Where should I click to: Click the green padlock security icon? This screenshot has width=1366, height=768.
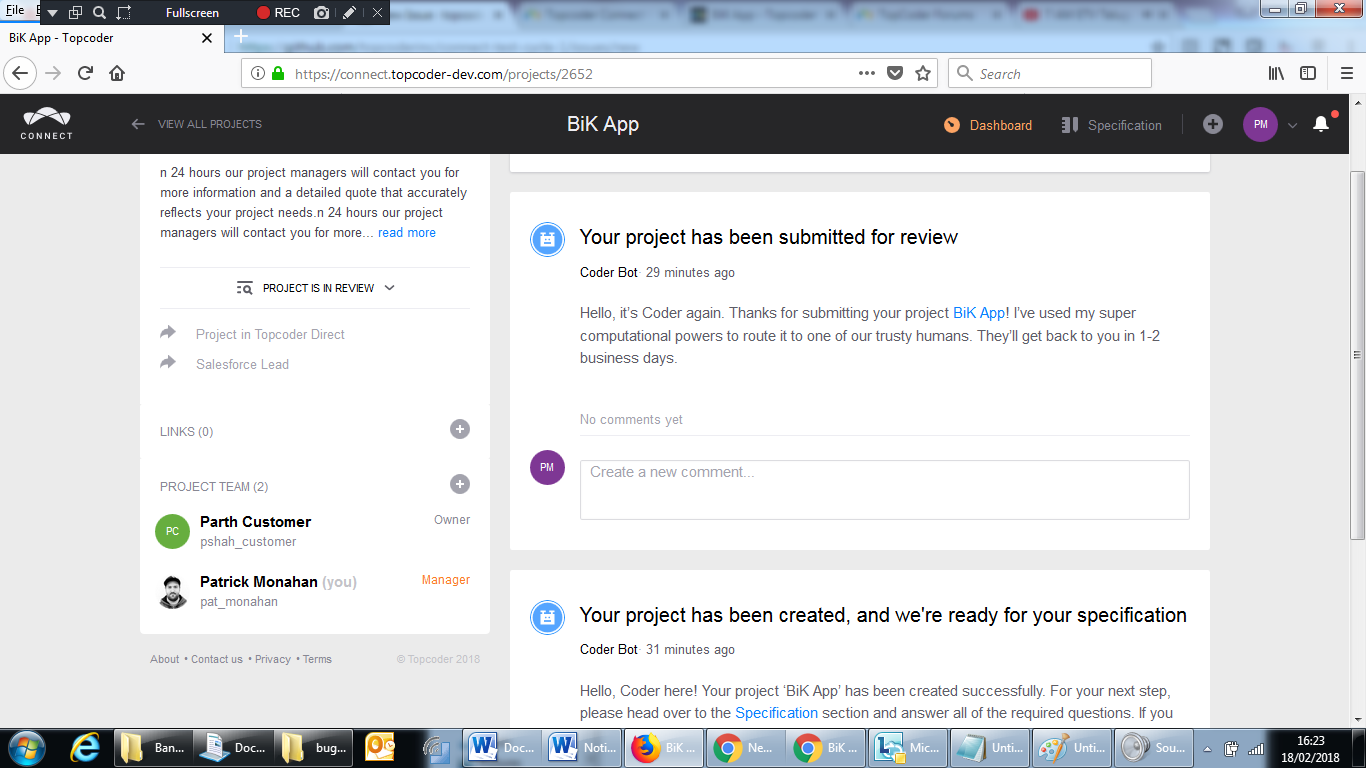pyautogui.click(x=278, y=73)
